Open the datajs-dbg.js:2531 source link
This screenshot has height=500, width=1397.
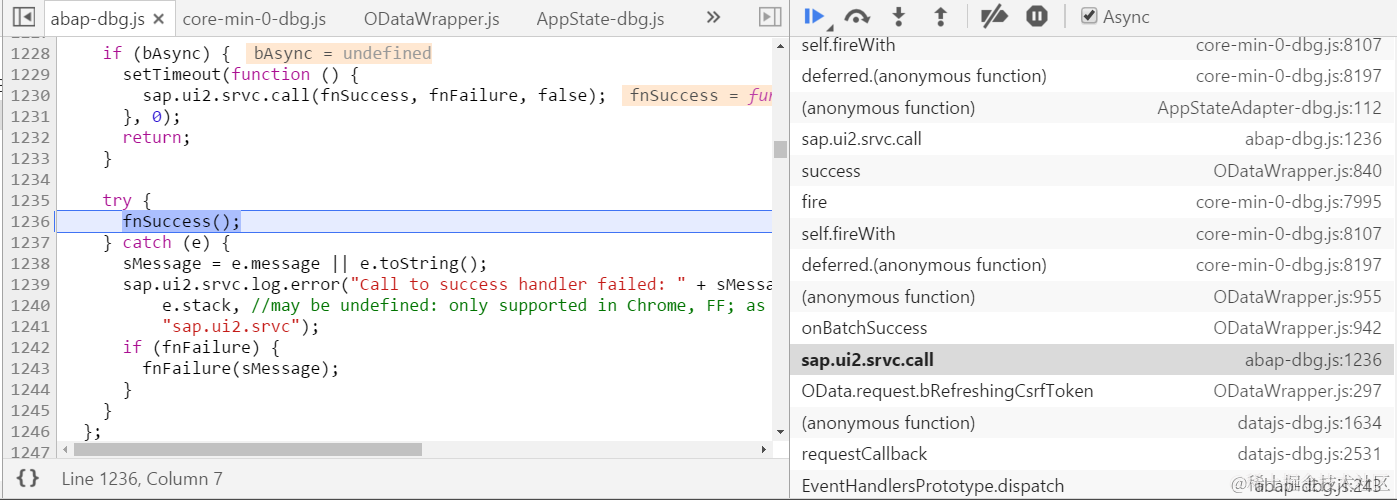pos(1309,454)
